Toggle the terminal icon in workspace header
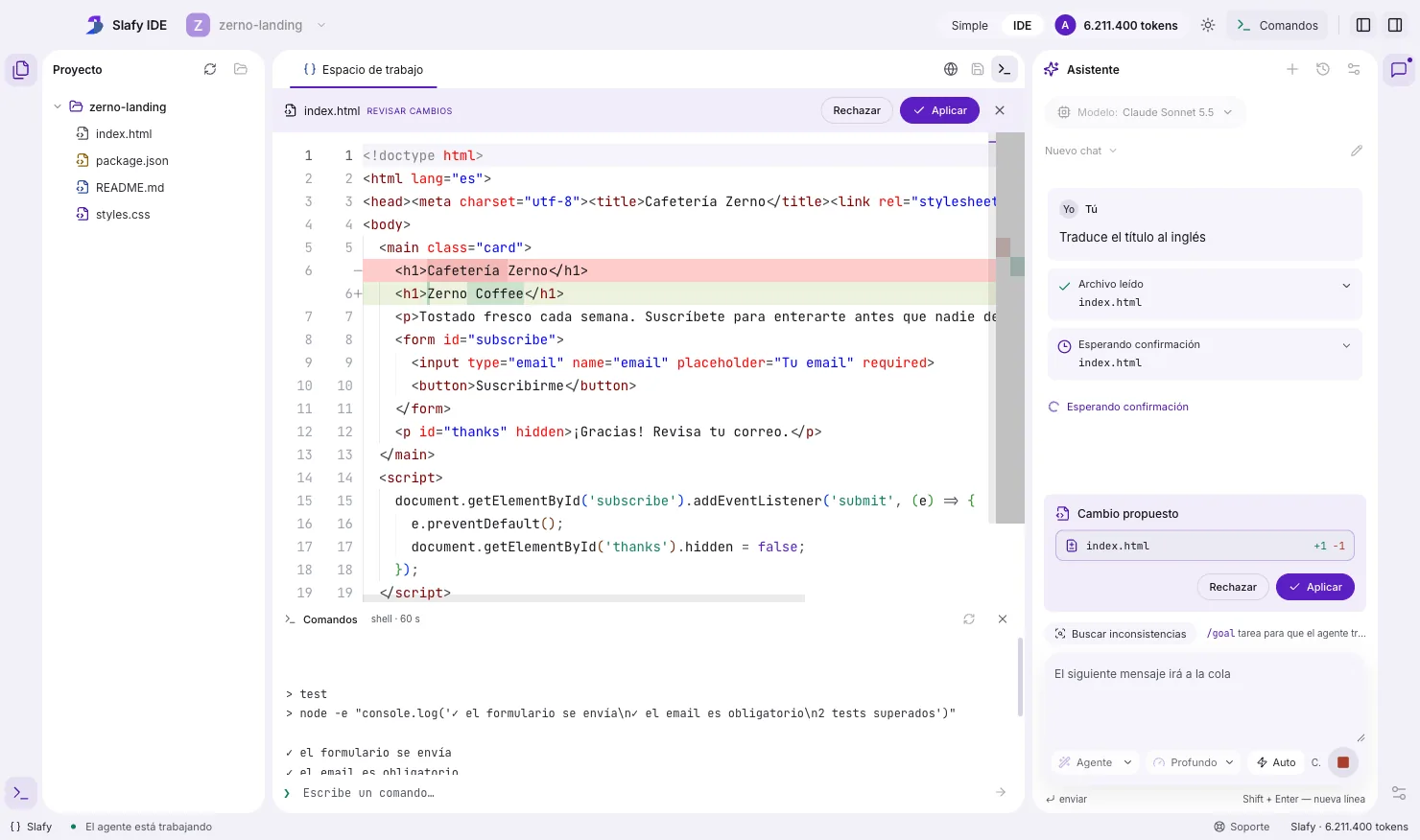The image size is (1420, 840). (x=1005, y=69)
